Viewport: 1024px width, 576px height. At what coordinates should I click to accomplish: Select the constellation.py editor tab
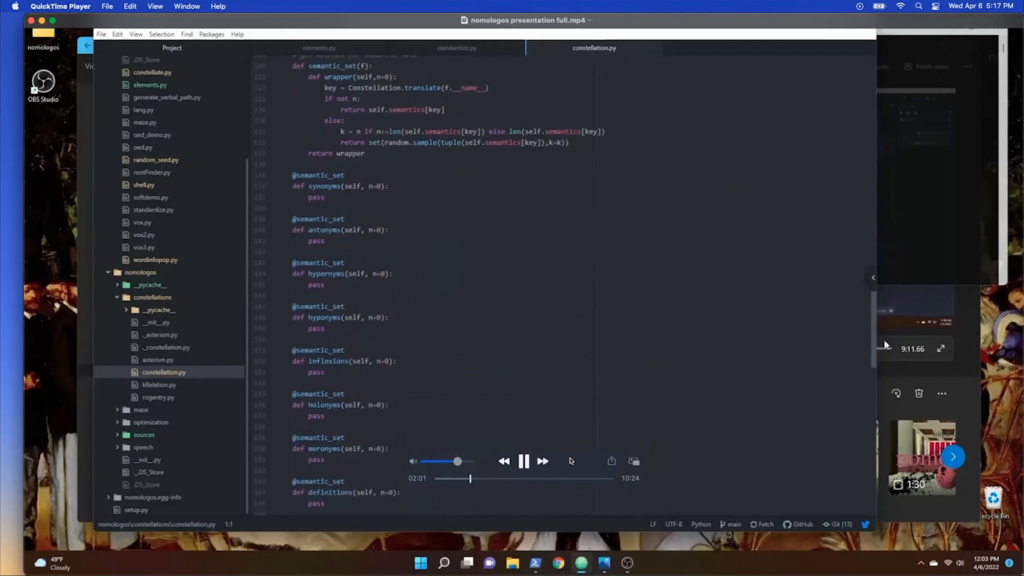[594, 48]
